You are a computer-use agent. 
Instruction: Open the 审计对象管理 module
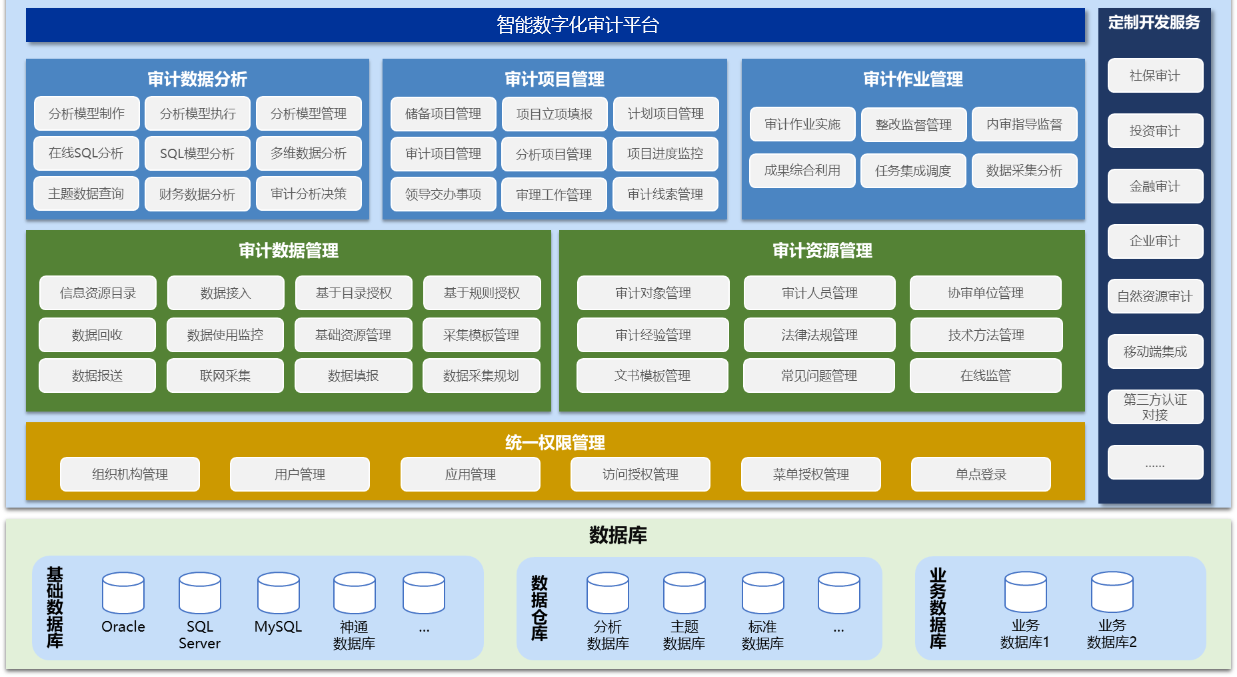point(653,293)
